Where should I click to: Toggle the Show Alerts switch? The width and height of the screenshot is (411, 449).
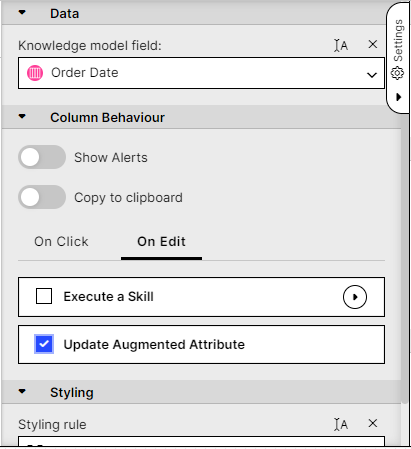point(42,157)
